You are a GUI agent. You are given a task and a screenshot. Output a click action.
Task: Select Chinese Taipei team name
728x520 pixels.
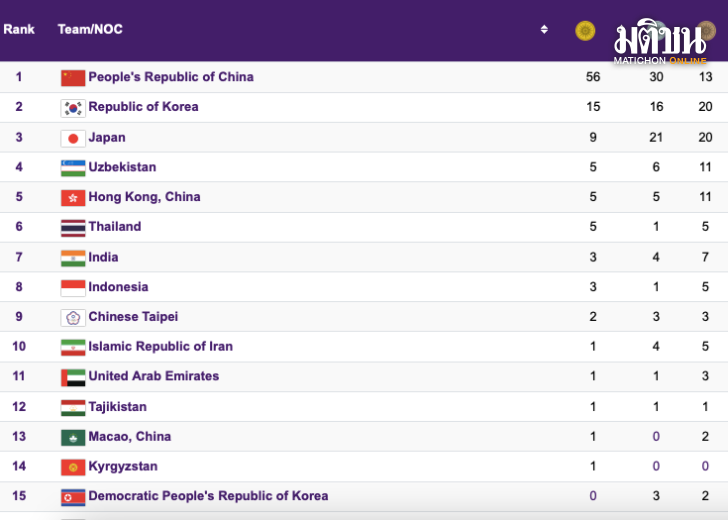[x=133, y=317]
